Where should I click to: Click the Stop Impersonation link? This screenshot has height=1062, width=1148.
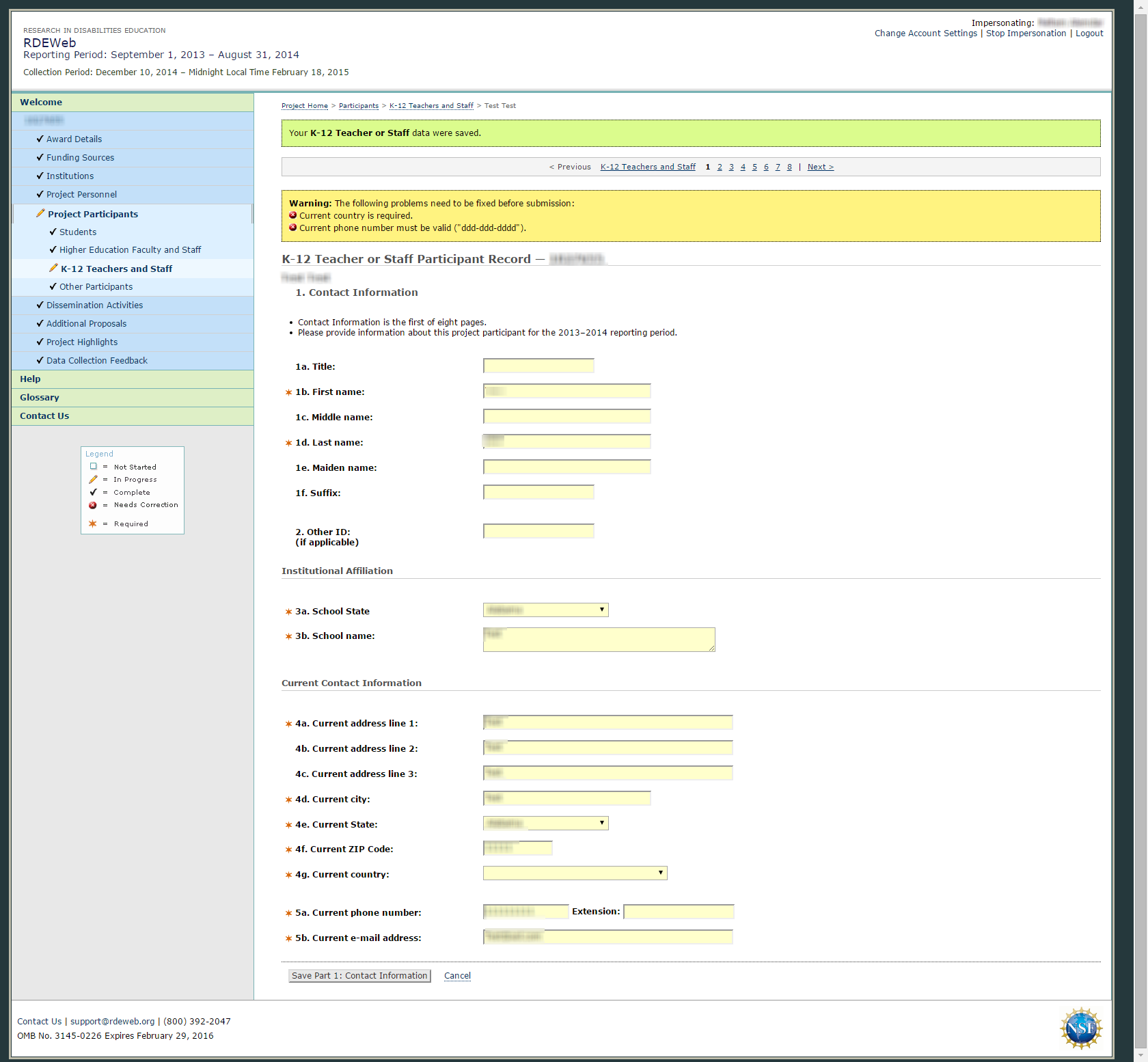[1026, 33]
